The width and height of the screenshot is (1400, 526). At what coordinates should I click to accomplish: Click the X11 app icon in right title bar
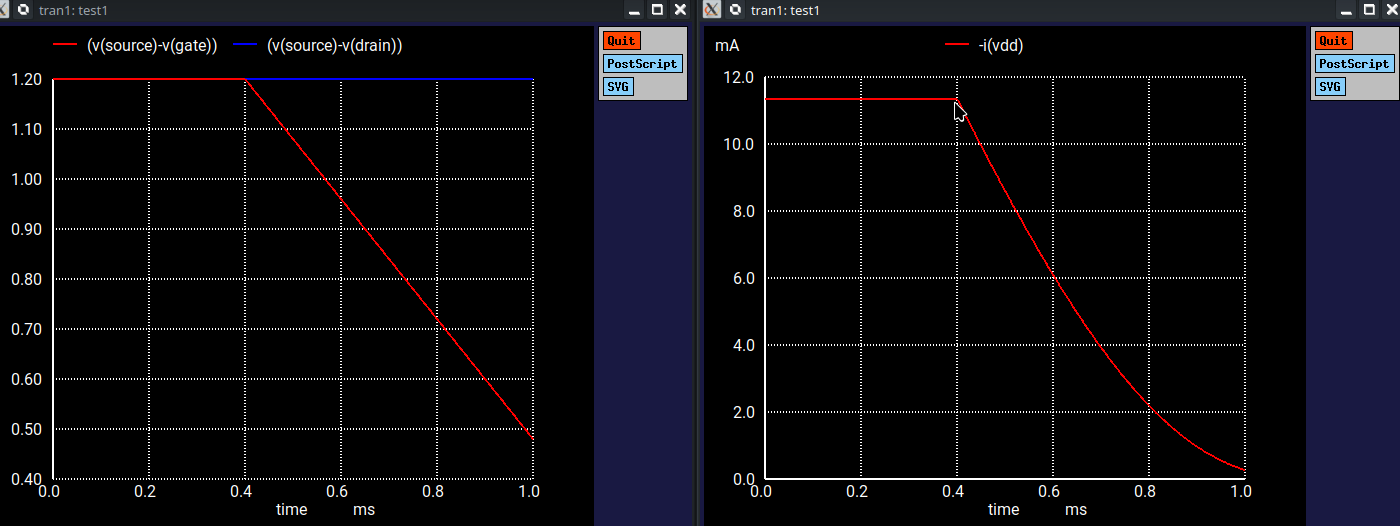712,10
